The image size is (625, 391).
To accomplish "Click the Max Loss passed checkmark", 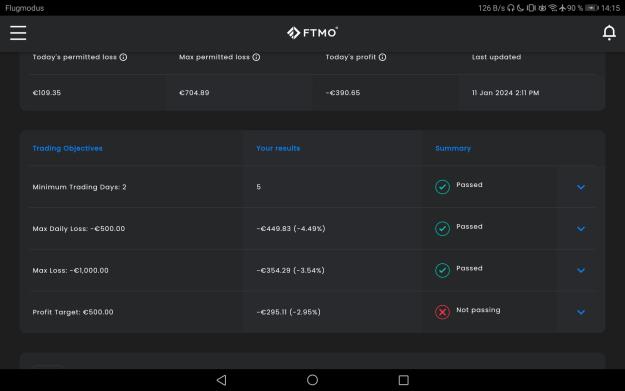I will [x=442, y=270].
